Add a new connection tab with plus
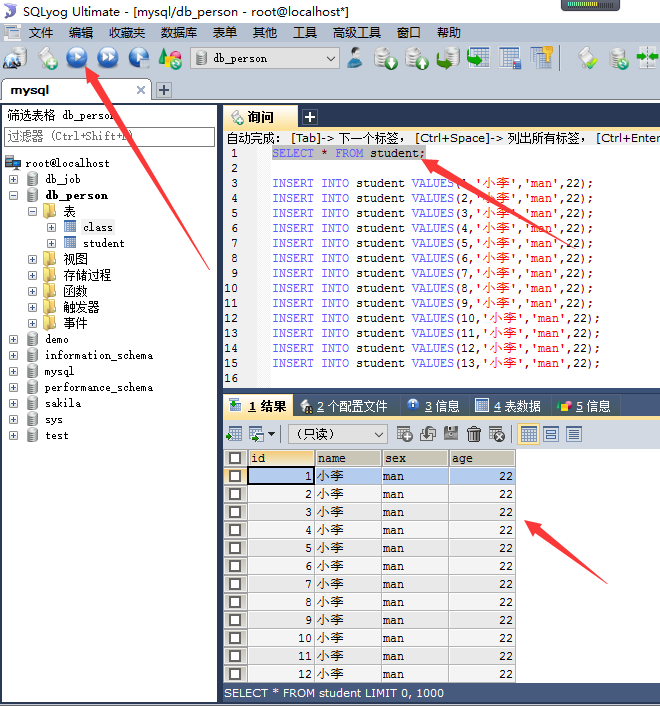The width and height of the screenshot is (660, 706). pos(164,90)
